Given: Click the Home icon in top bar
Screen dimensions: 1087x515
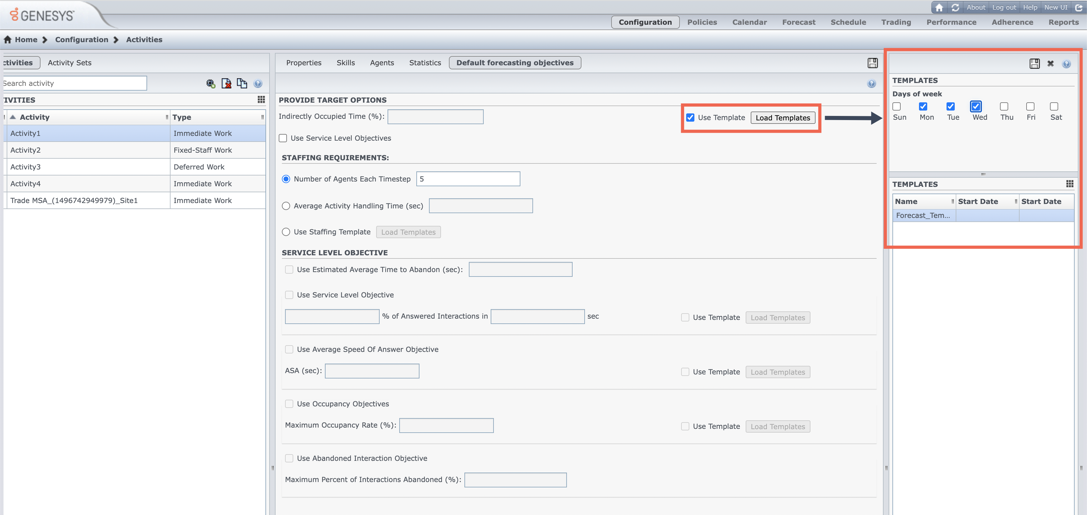Looking at the screenshot, I should point(938,7).
